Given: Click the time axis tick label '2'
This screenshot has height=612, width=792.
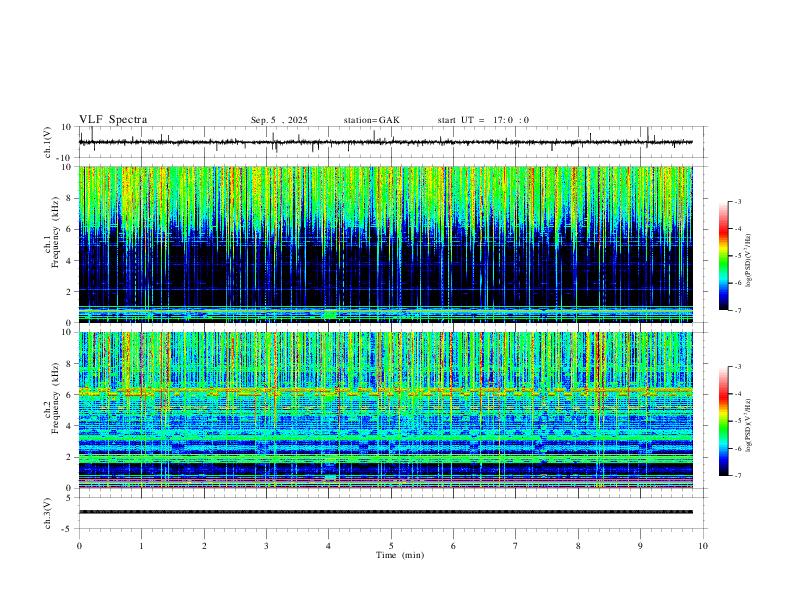Looking at the screenshot, I should (x=204, y=546).
